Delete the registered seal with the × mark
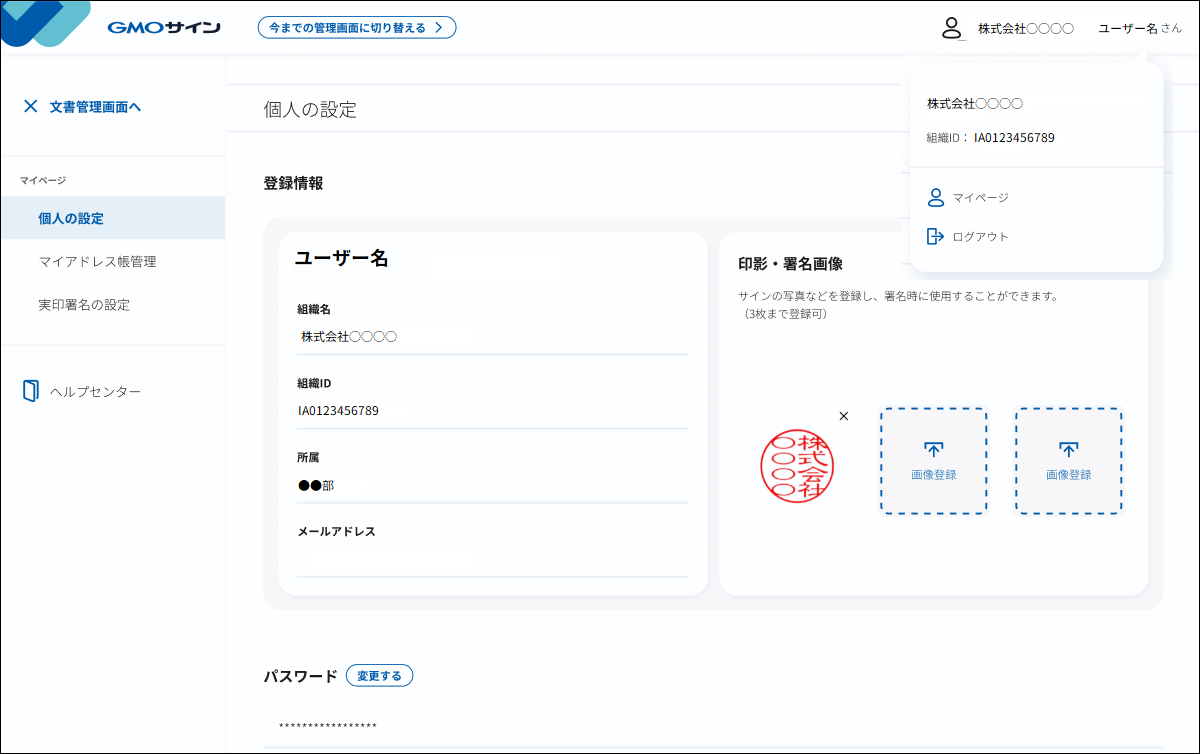The width and height of the screenshot is (1200, 754). [x=843, y=415]
